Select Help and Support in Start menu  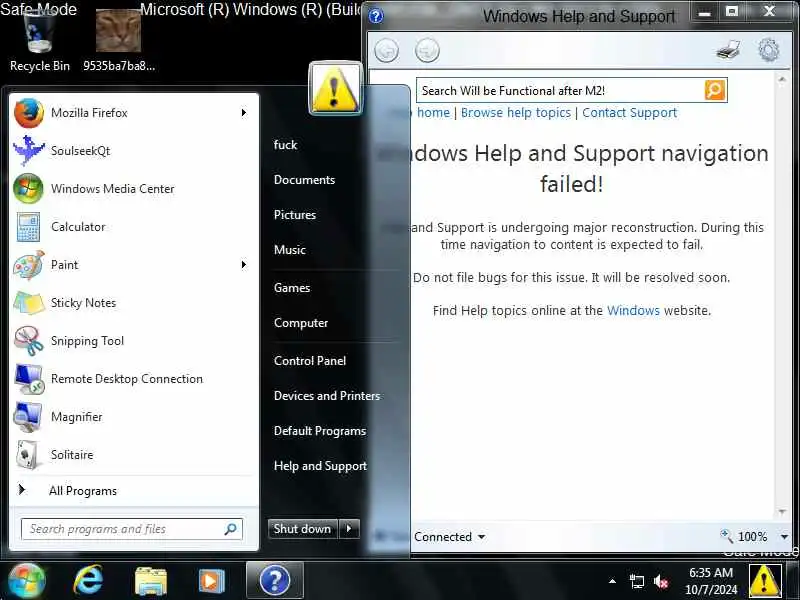[x=320, y=466]
